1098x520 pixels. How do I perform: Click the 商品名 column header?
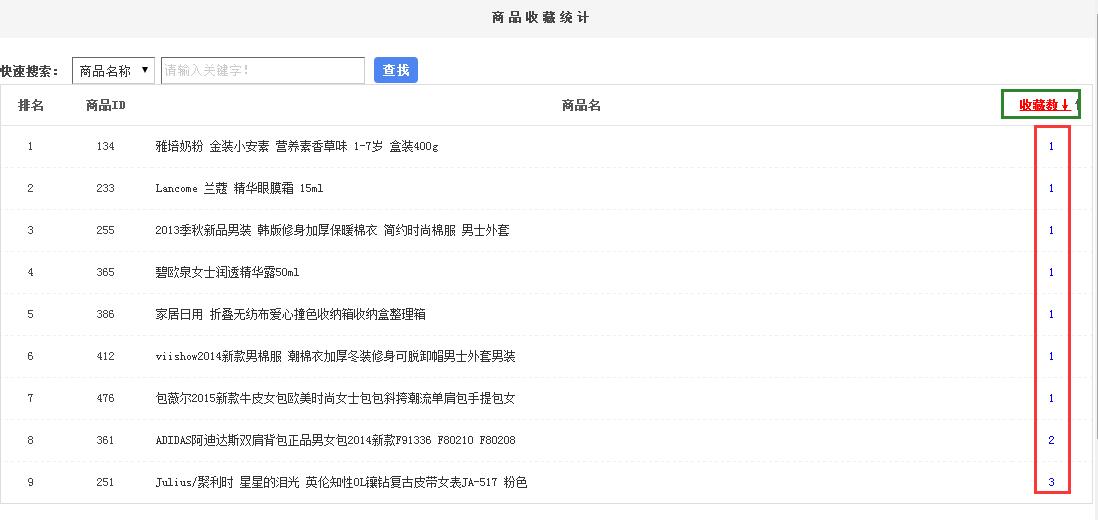click(x=581, y=106)
